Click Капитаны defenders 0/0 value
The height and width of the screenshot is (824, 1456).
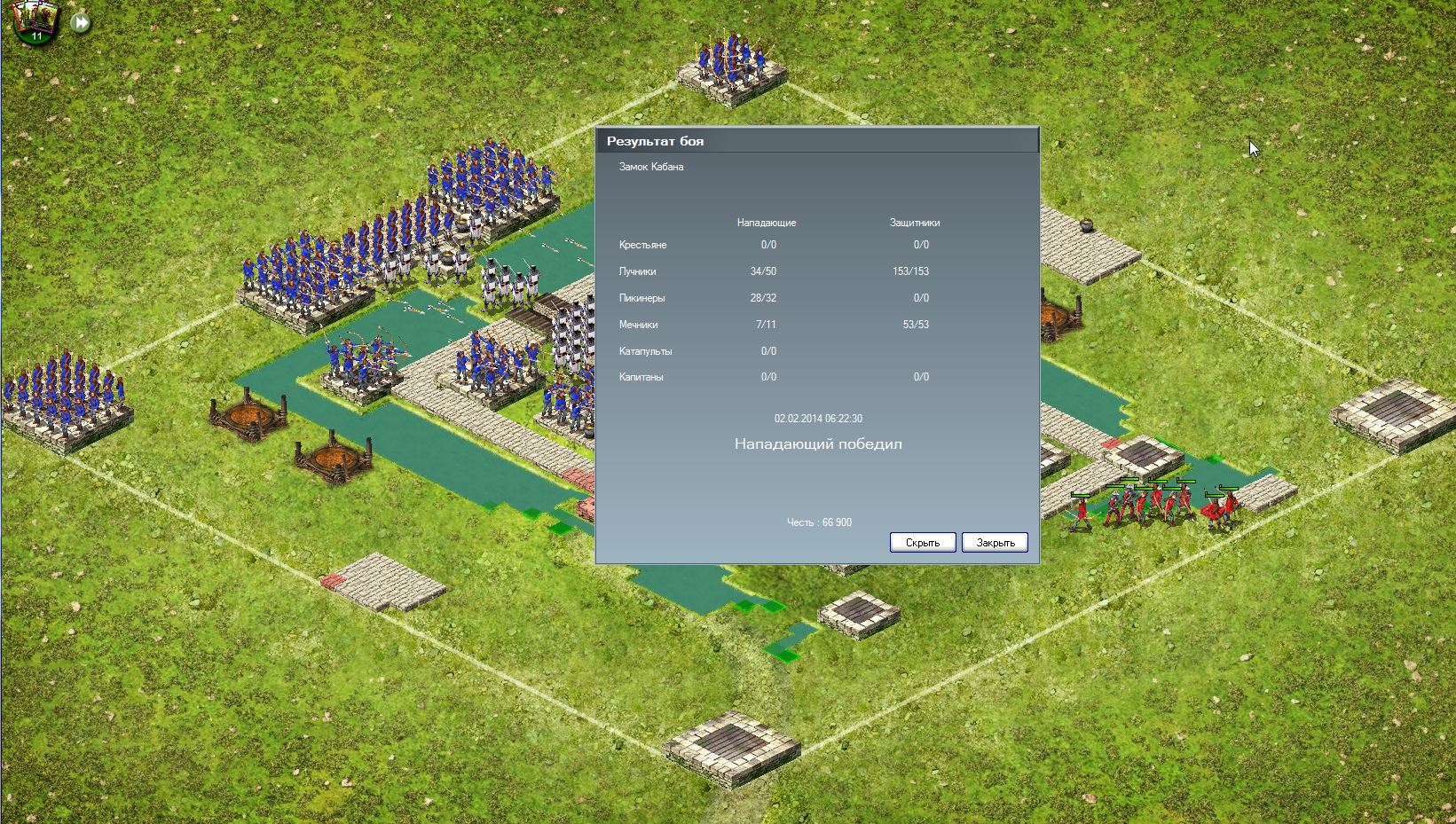(921, 377)
